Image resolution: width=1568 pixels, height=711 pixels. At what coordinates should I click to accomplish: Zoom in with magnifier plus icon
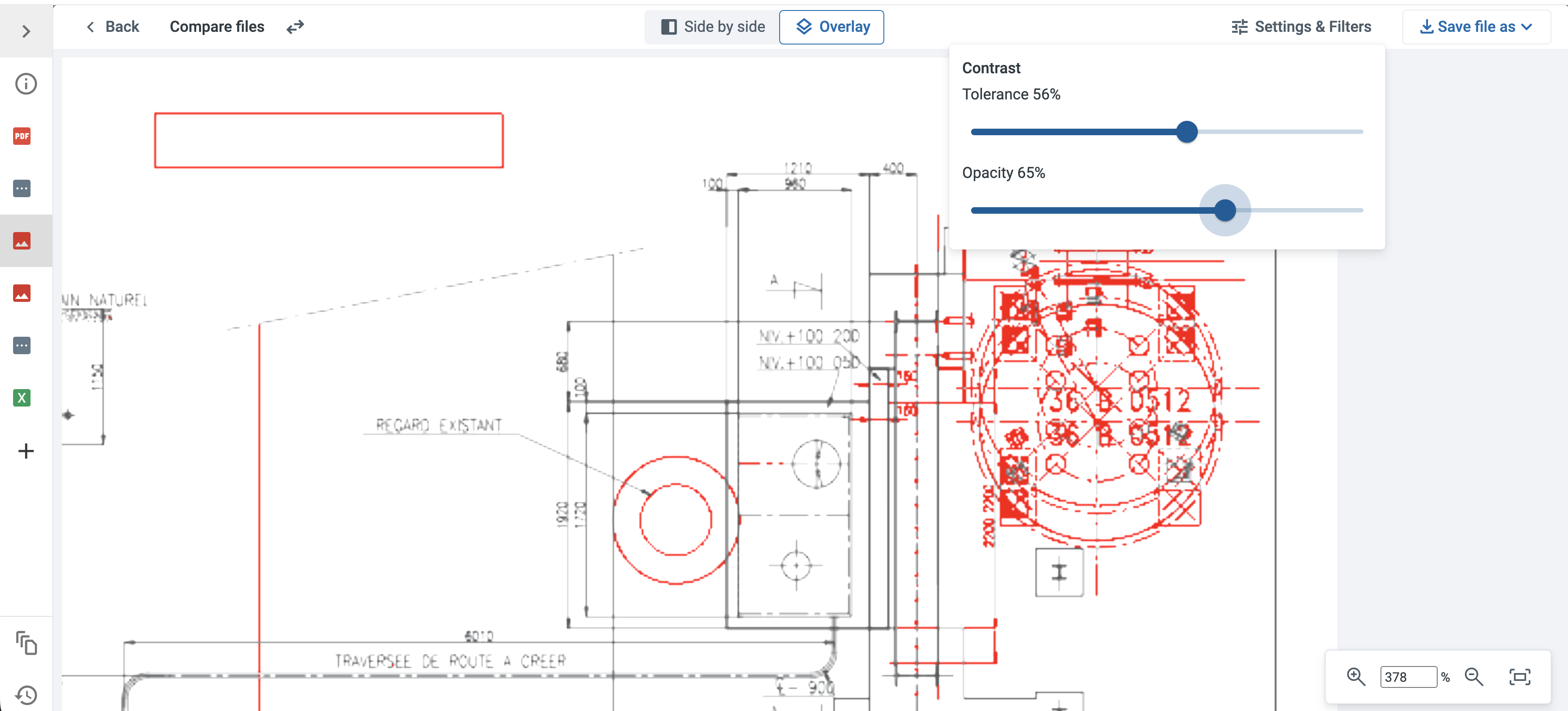(1356, 677)
